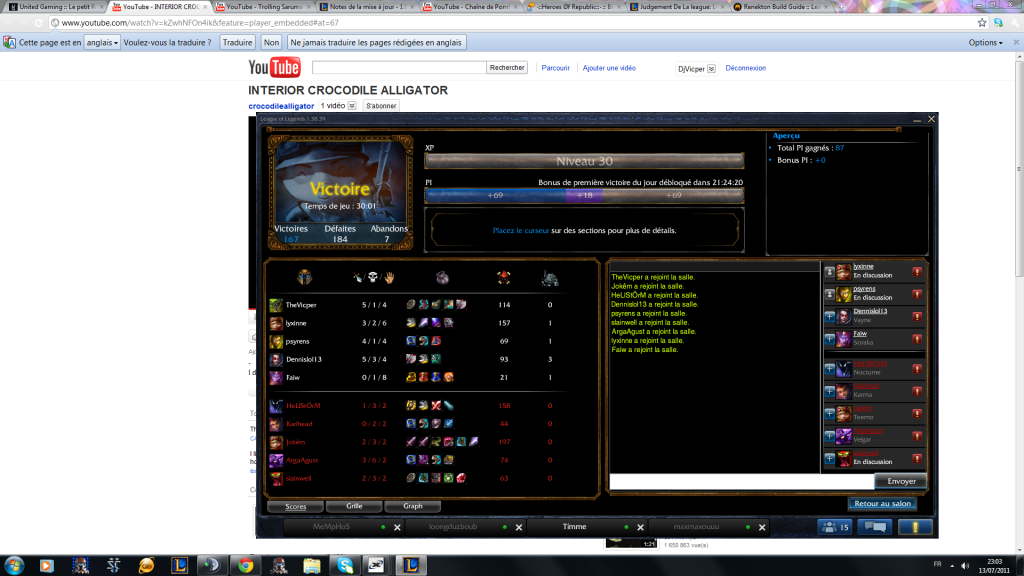This screenshot has height=576, width=1024.
Task: Report Jokèm with the red exclamation icon
Action: [x=917, y=413]
